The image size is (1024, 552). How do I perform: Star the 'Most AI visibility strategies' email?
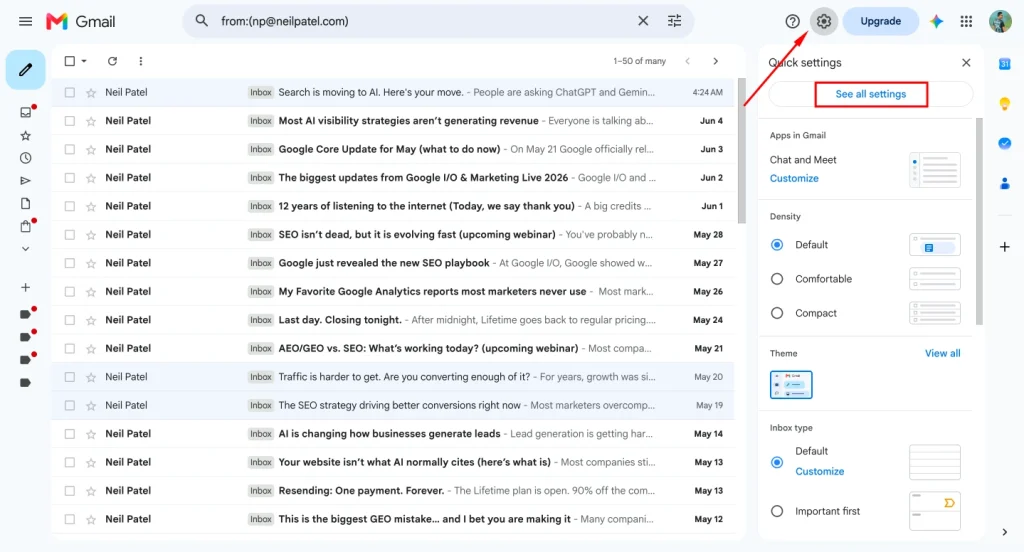click(91, 121)
